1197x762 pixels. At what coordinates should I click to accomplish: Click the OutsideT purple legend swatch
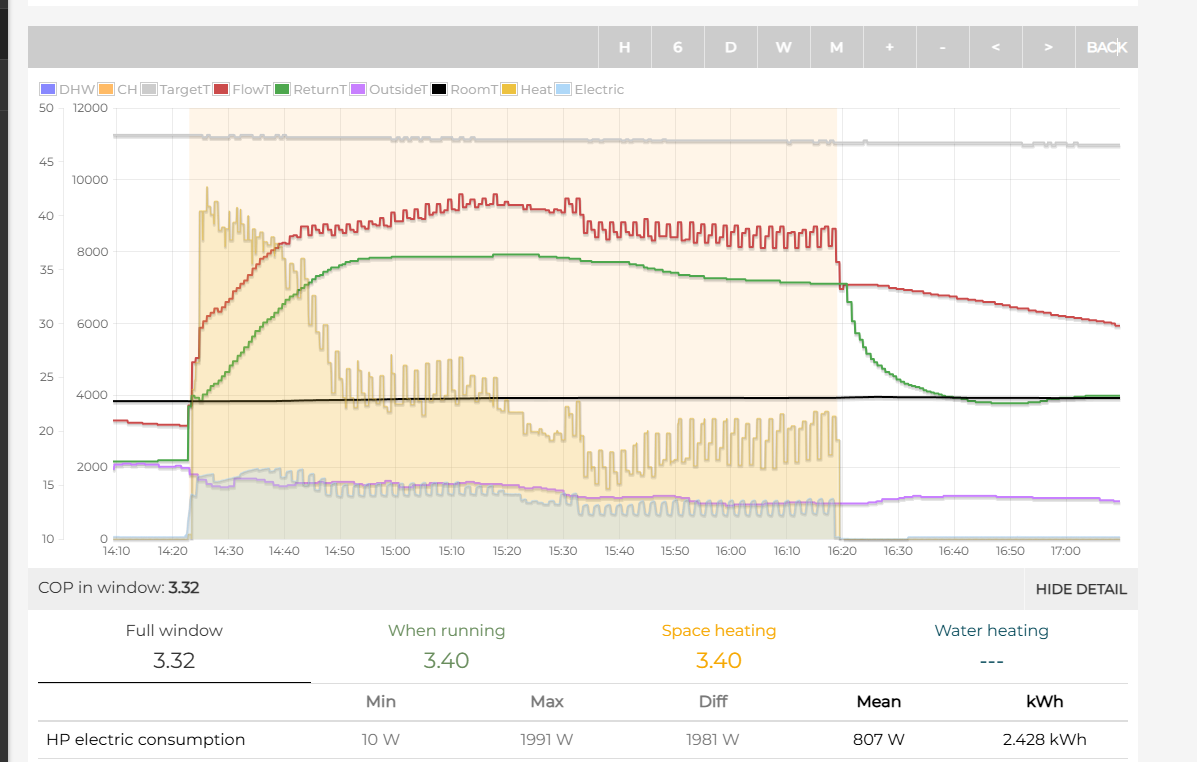pyautogui.click(x=358, y=89)
